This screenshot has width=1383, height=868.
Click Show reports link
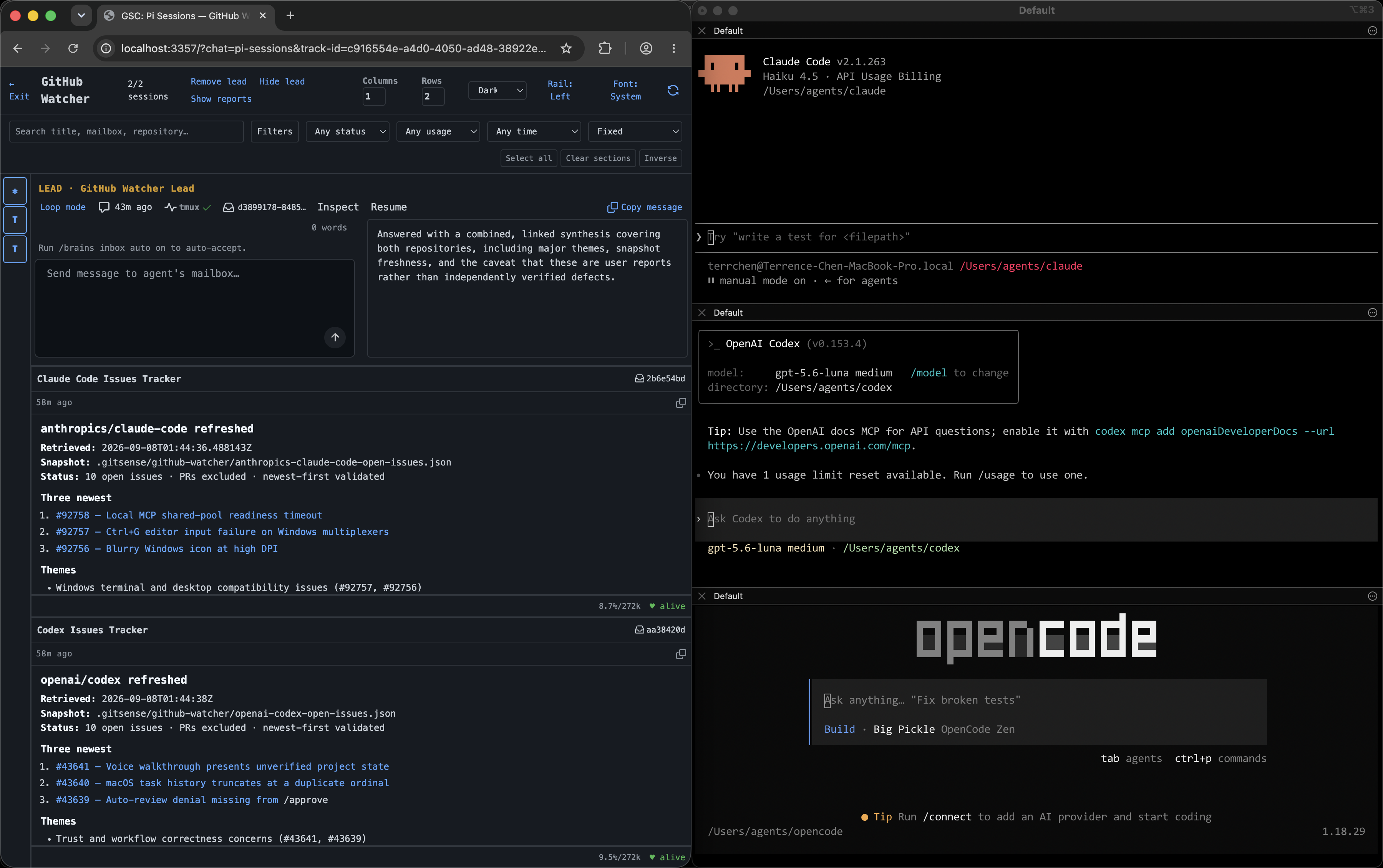tap(221, 99)
